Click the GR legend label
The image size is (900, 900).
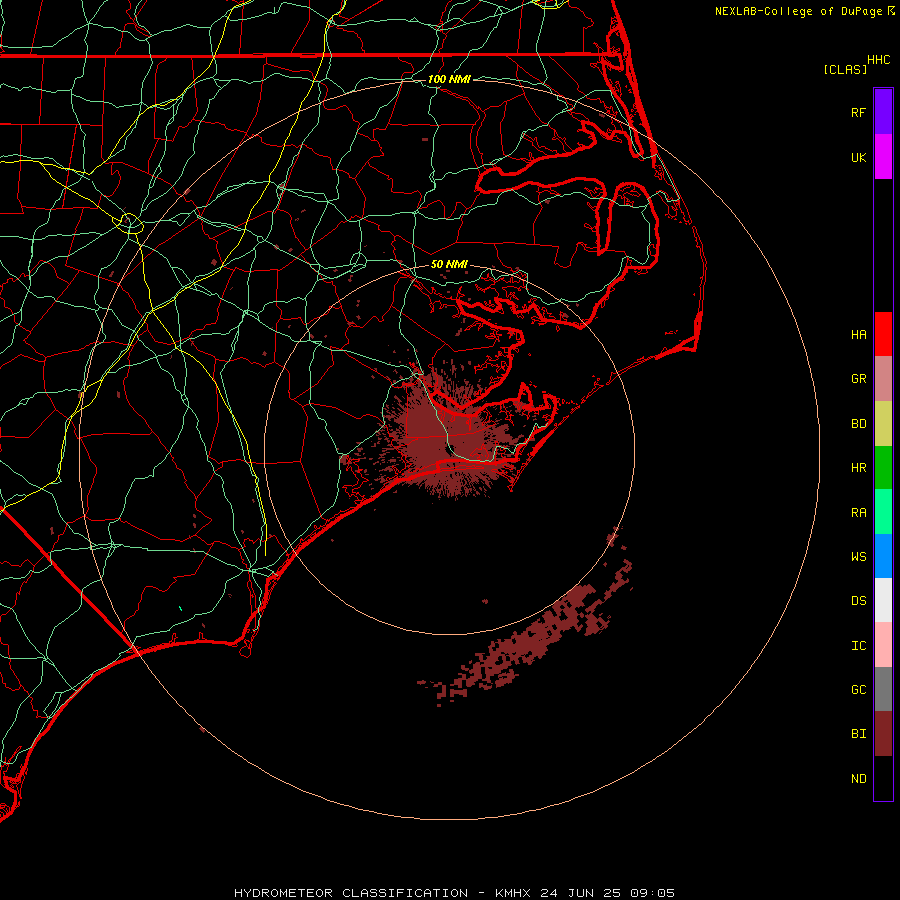(858, 379)
